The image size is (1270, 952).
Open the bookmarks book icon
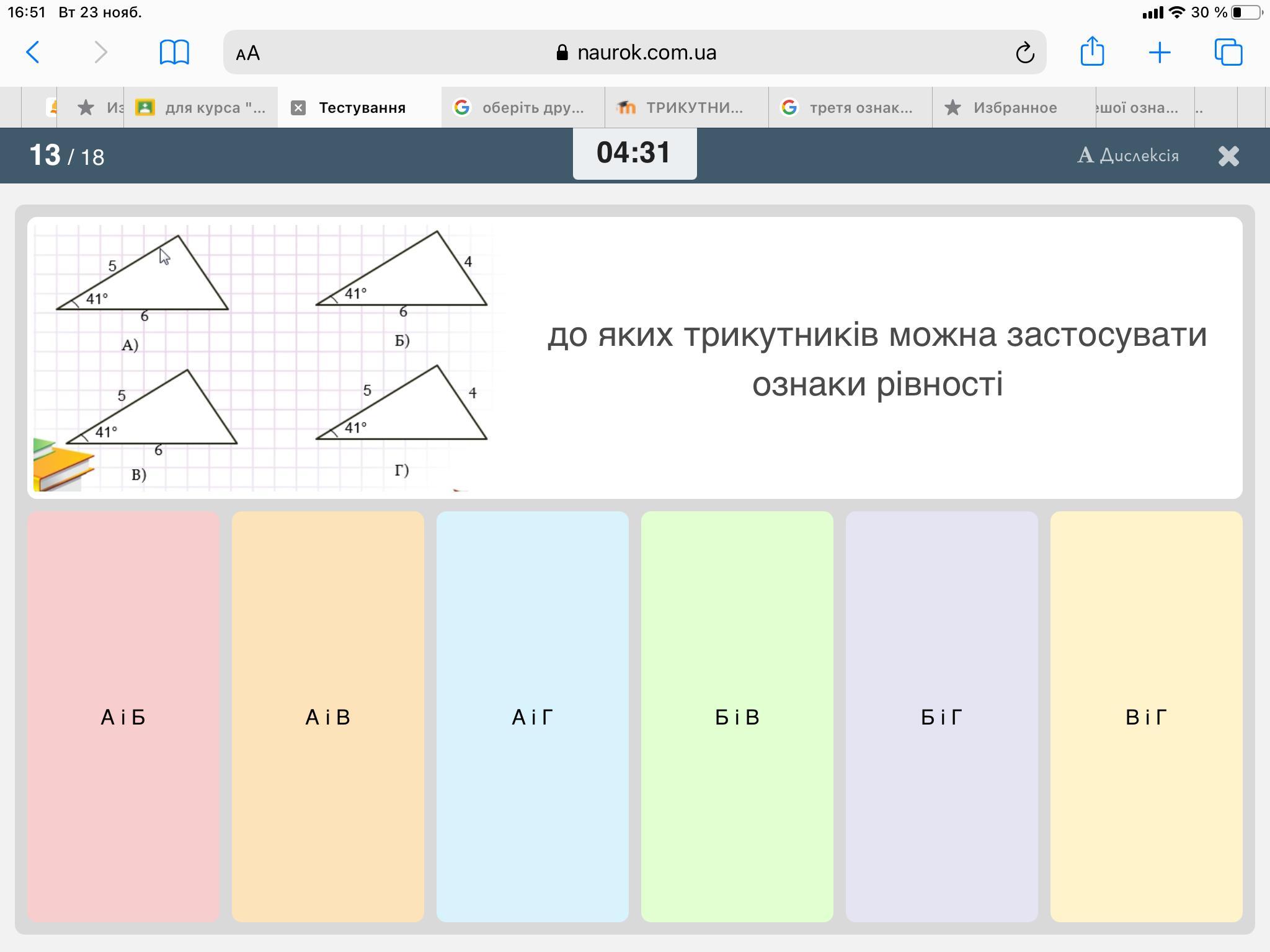[174, 53]
